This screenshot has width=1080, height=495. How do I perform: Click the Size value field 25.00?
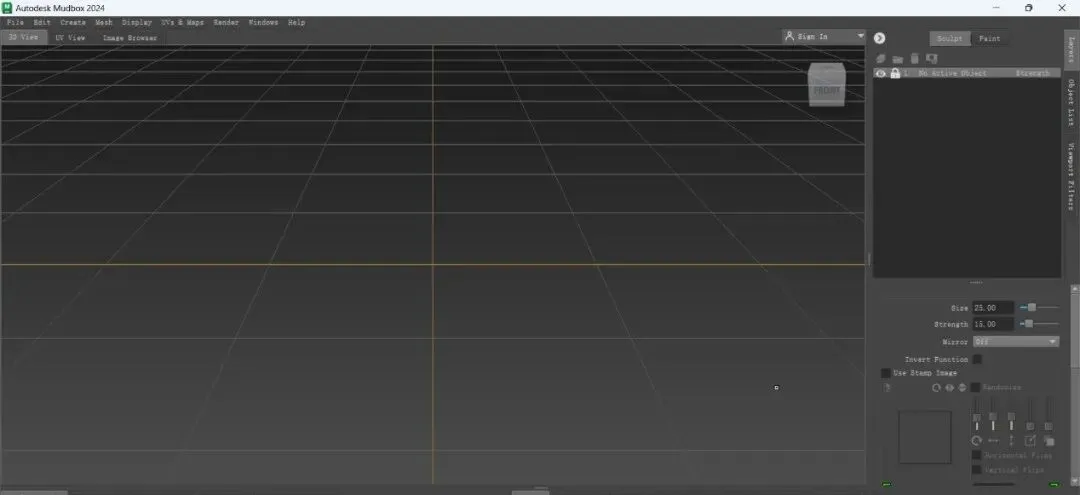993,308
